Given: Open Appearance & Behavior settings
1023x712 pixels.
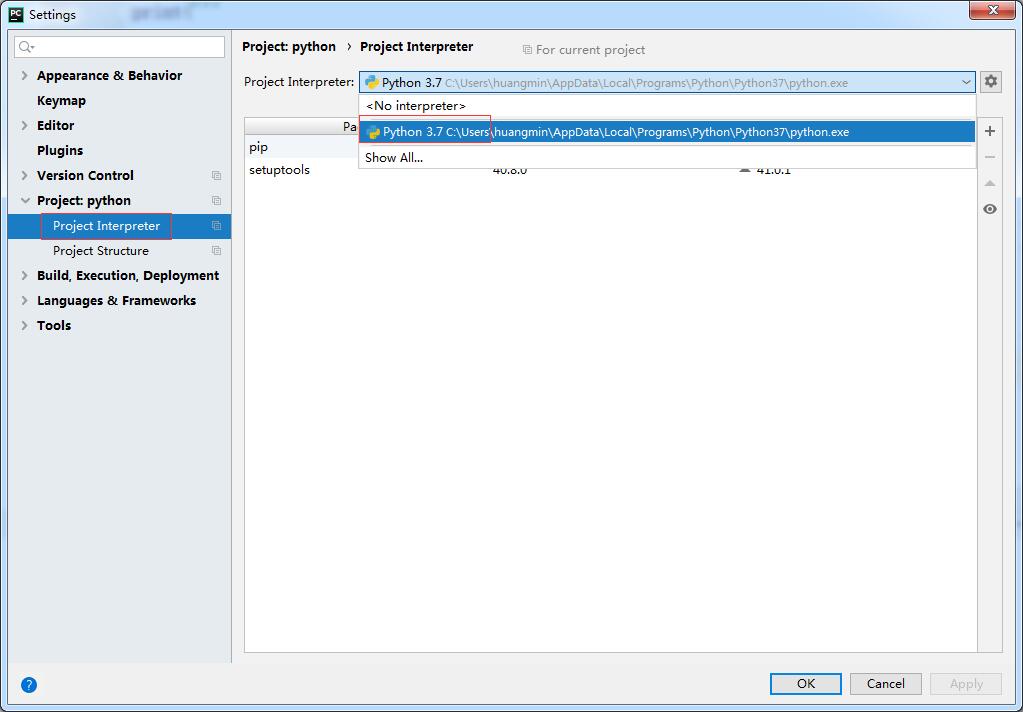Looking at the screenshot, I should click(110, 76).
